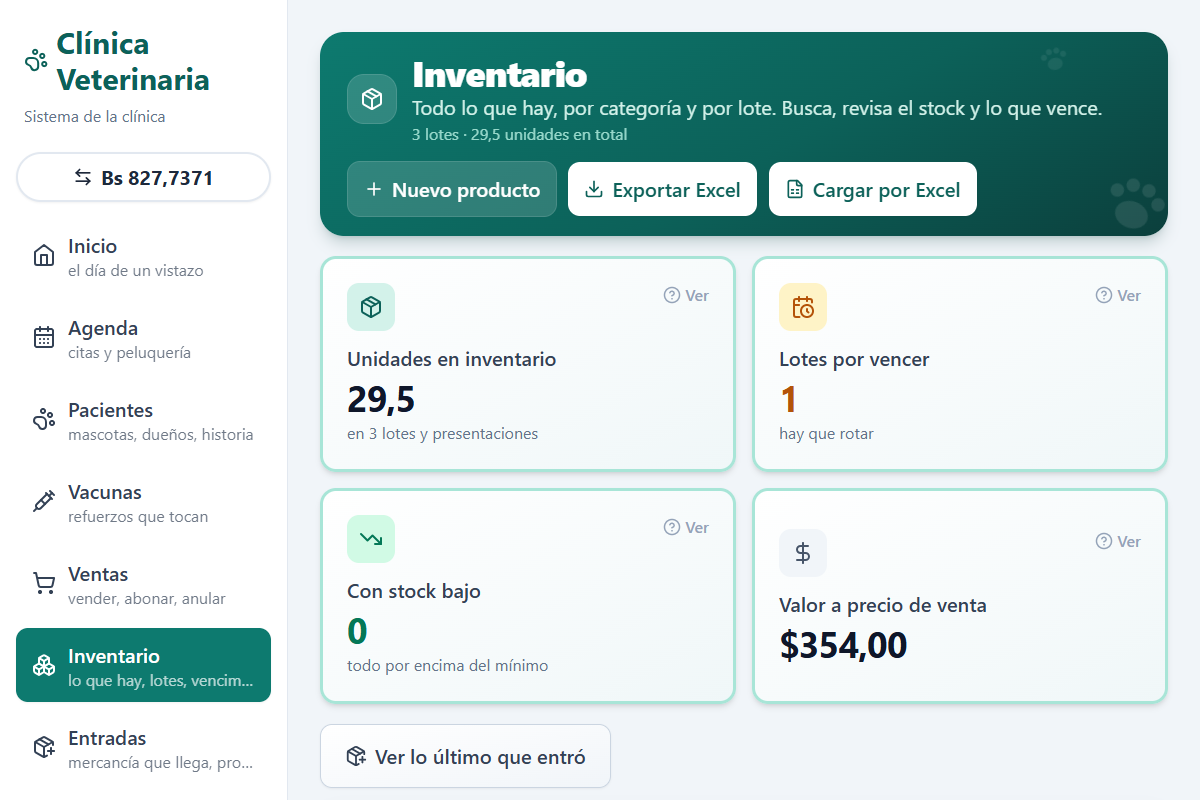Image resolution: width=1200 pixels, height=800 pixels.
Task: Open Ver help on Con stock bajo card
Action: pos(686,527)
